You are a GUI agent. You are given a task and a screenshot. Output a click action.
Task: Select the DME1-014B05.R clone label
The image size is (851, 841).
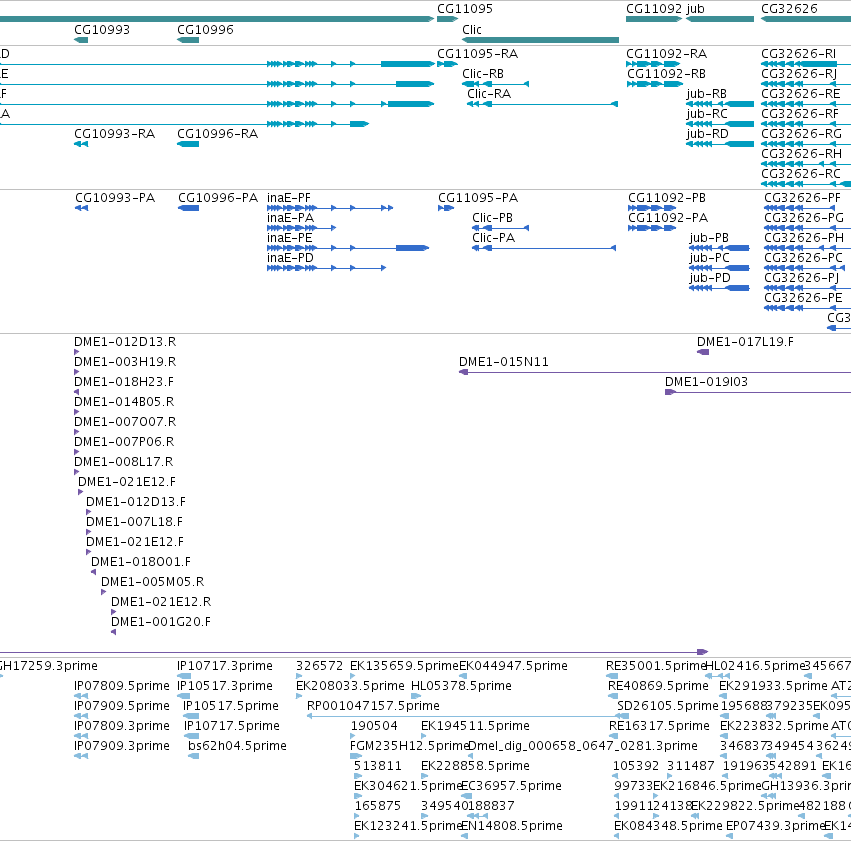point(124,403)
